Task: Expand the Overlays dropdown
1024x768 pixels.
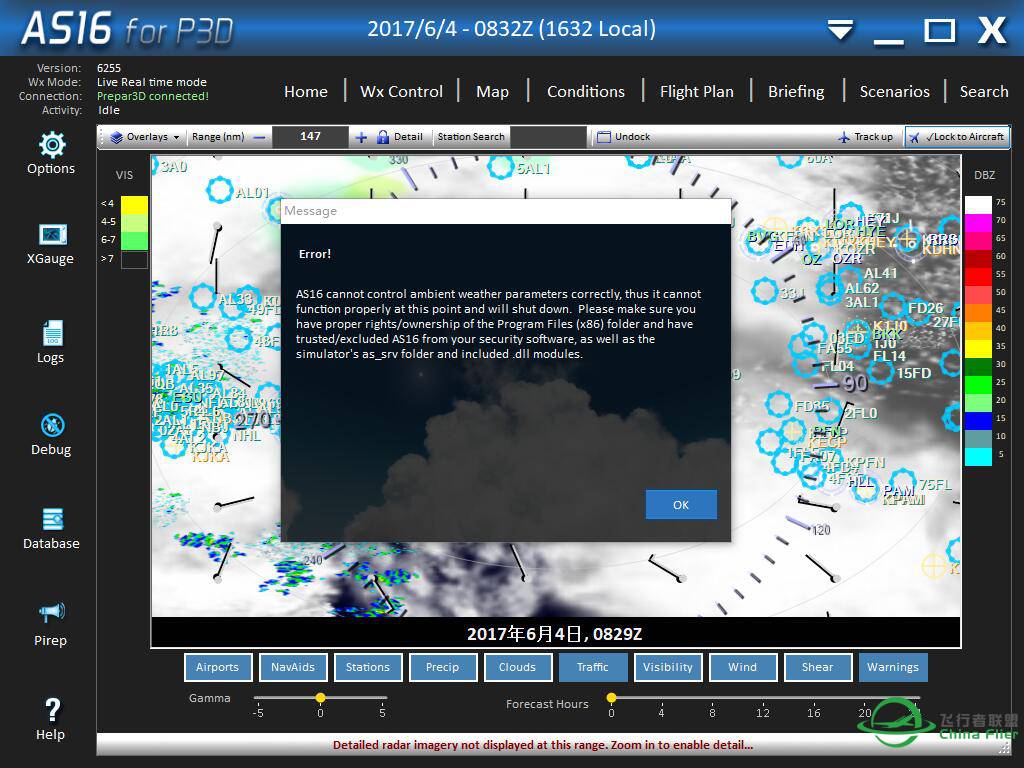Action: pyautogui.click(x=144, y=137)
